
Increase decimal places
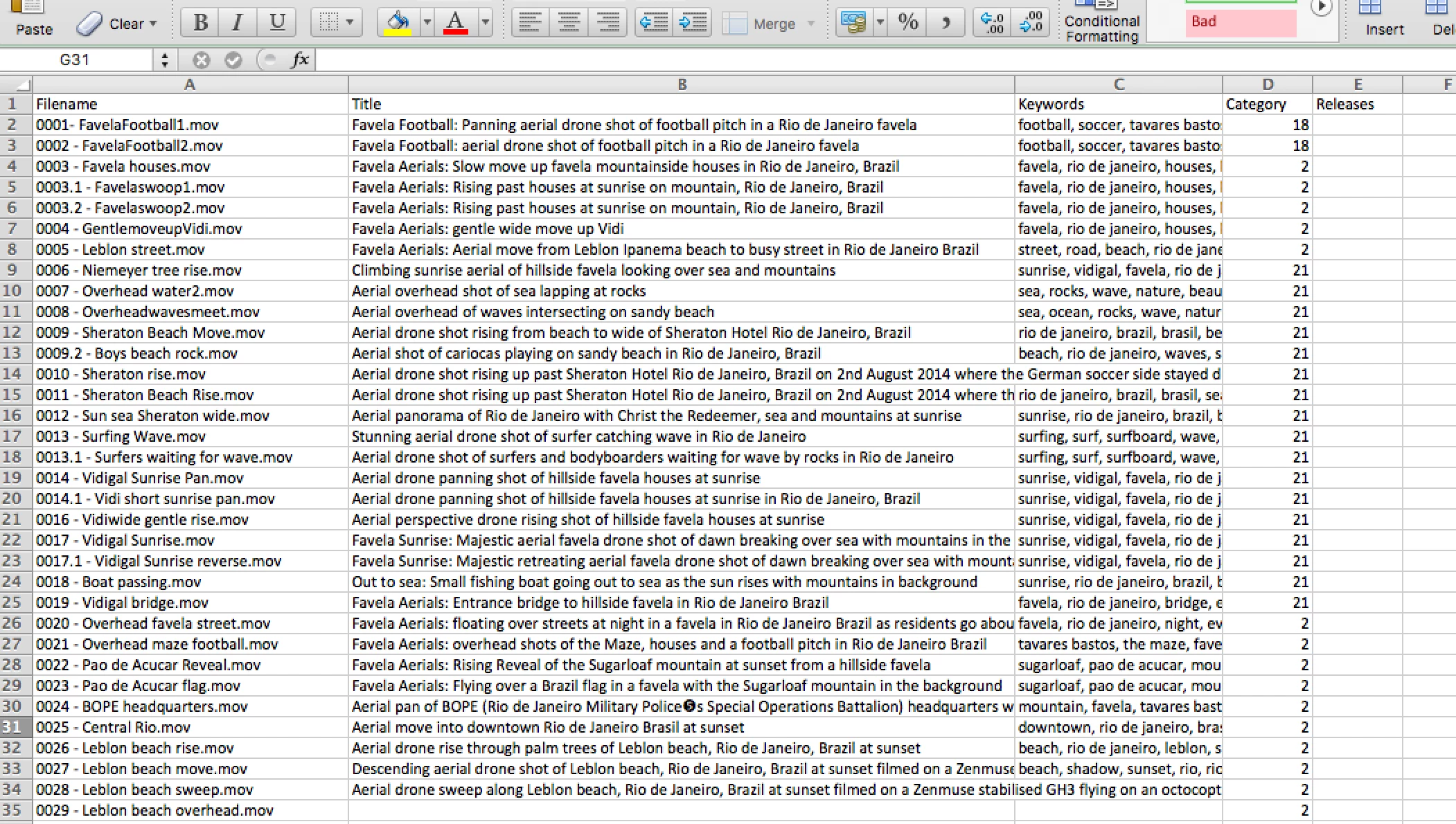[992, 23]
